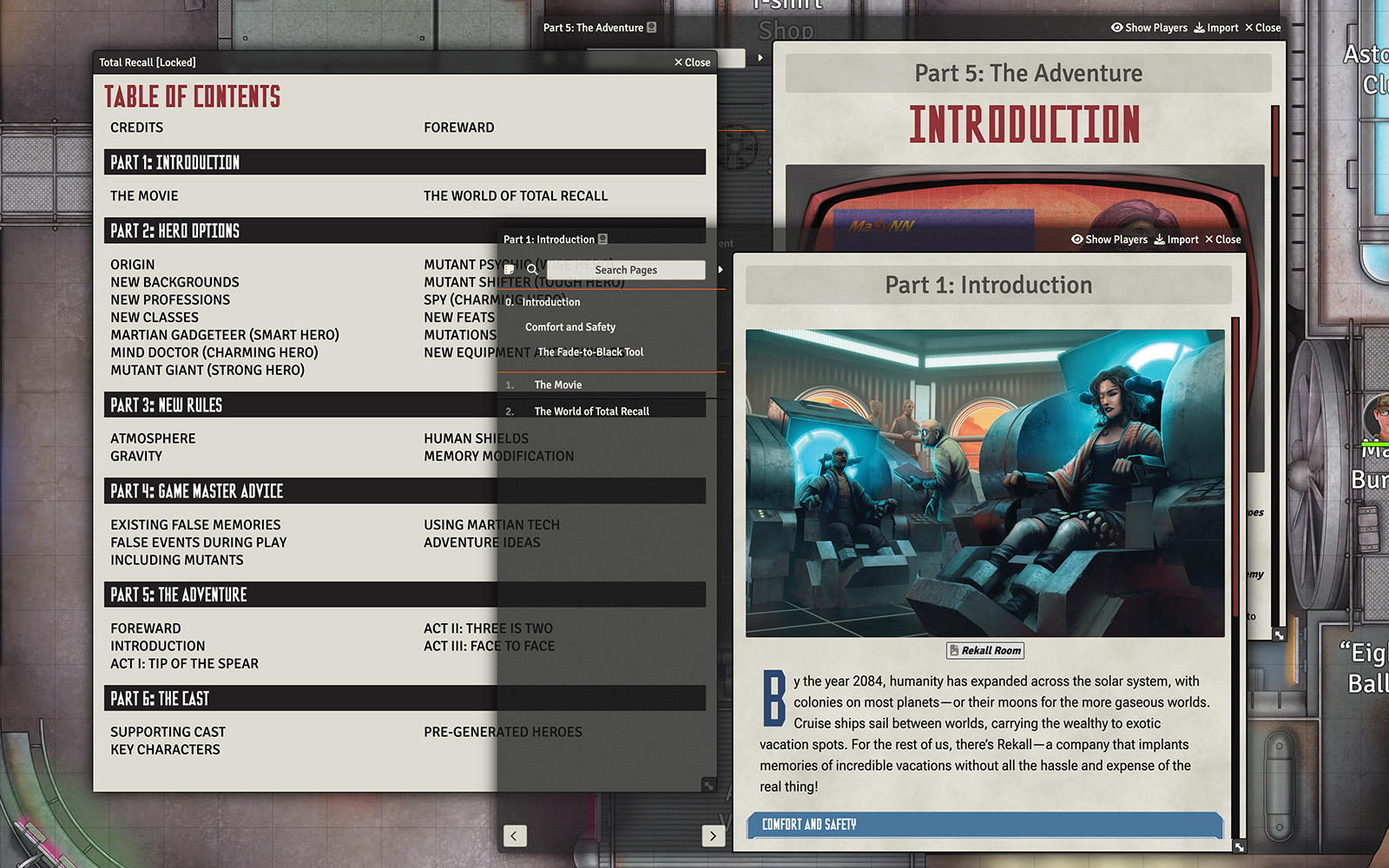Image resolution: width=1389 pixels, height=868 pixels.
Task: Go to next page in Part 1 journal
Action: (713, 836)
